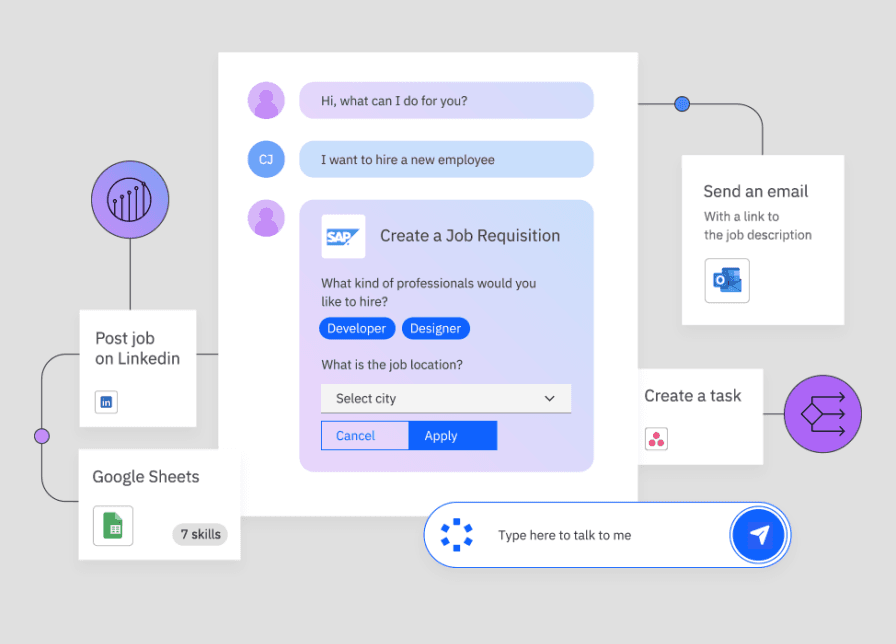This screenshot has height=644, width=896.
Task: Click the CJ user avatar
Action: pyautogui.click(x=266, y=159)
